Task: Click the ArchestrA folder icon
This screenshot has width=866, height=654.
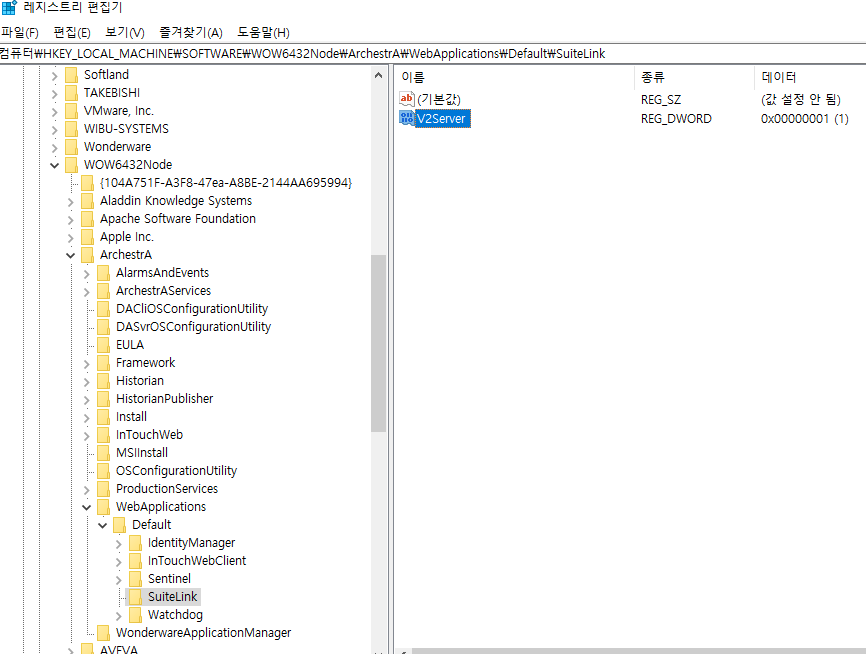Action: coord(87,255)
